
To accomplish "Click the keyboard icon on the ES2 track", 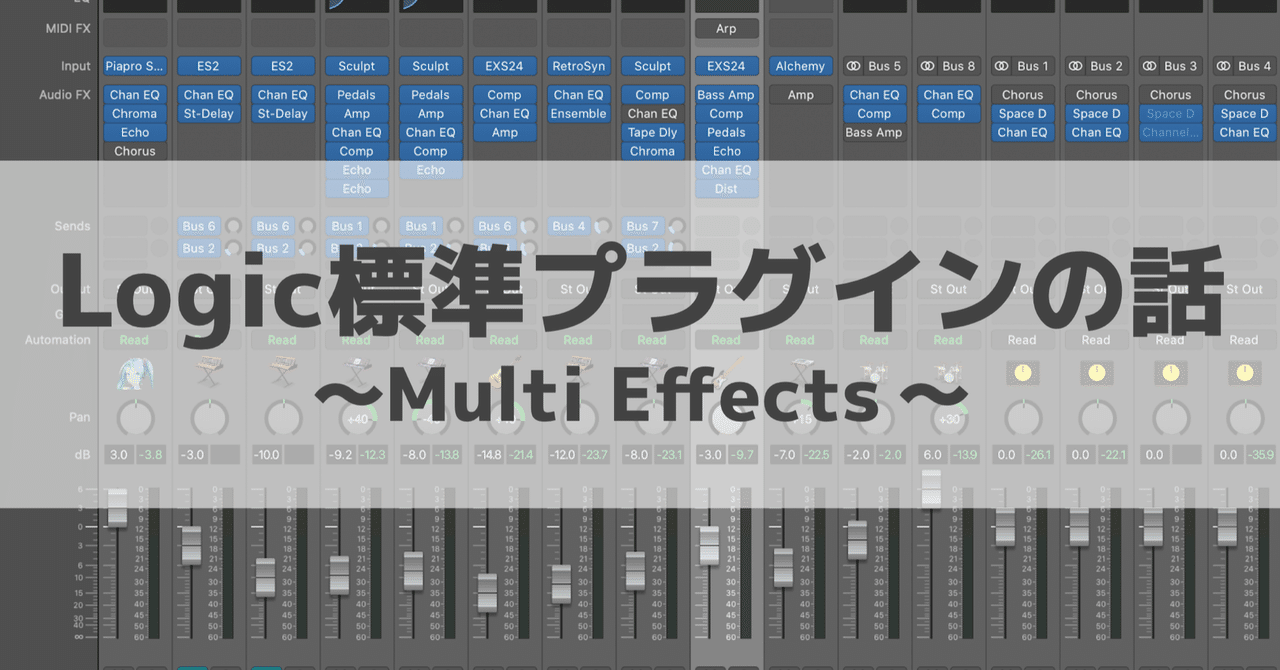I will click(209, 373).
